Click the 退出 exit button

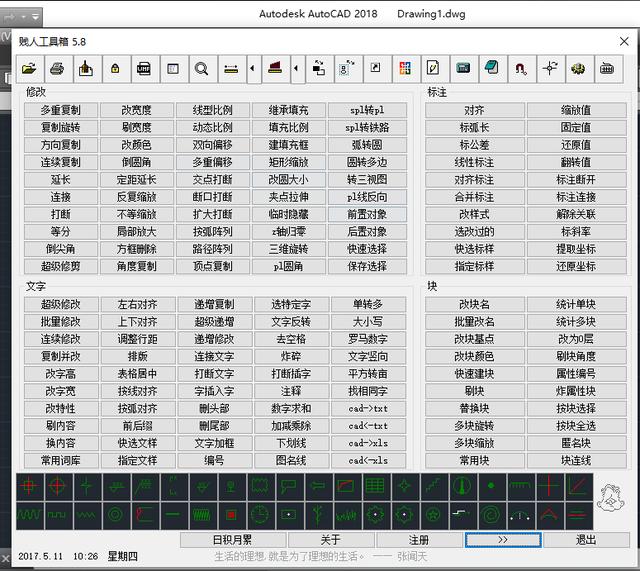(586, 540)
